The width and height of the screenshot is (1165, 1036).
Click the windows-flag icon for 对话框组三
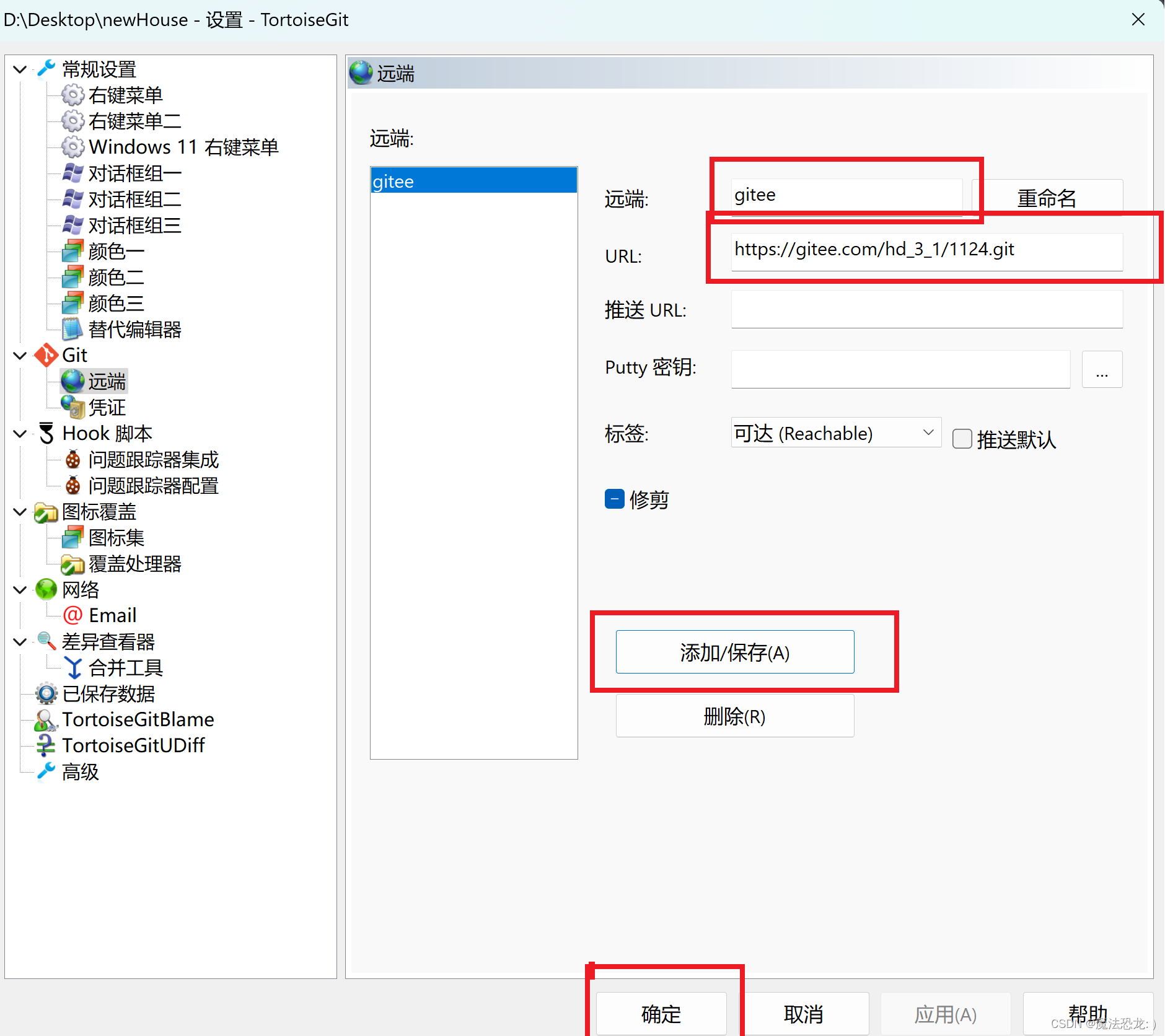point(73,225)
